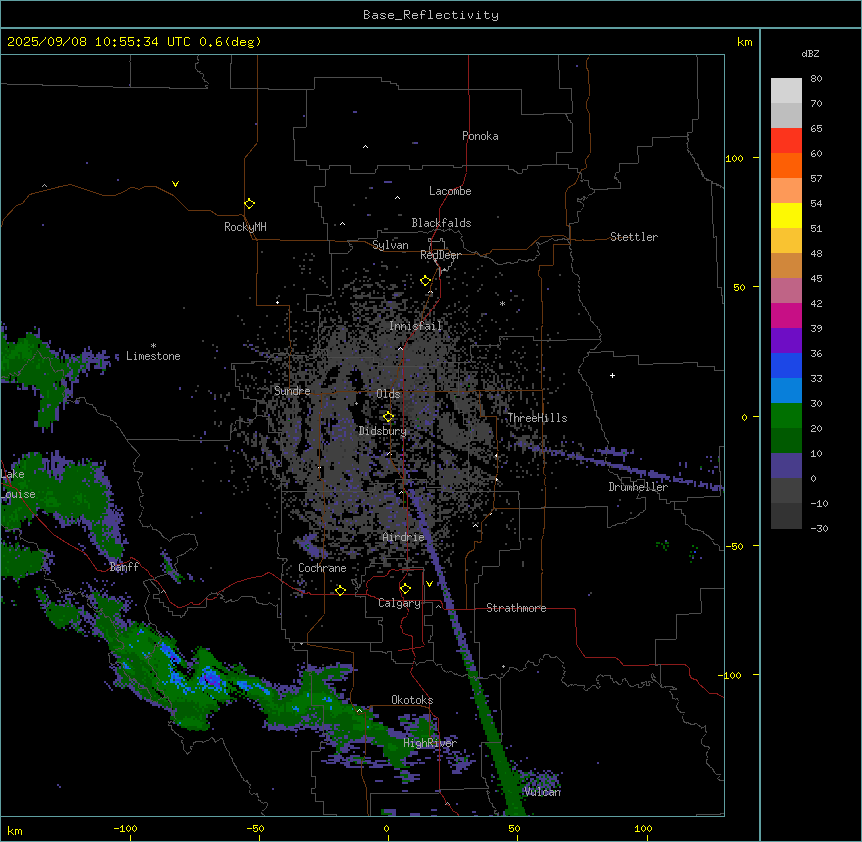
Task: Click the white 70–80 dBZ legend swatch
Action: pyautogui.click(x=786, y=90)
